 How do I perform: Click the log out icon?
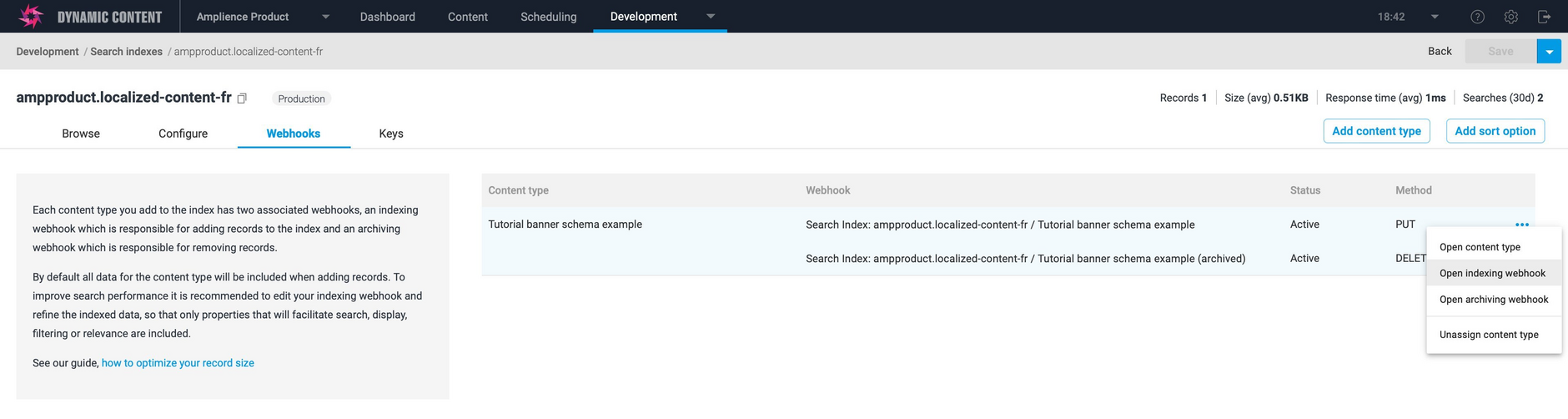coord(1544,17)
